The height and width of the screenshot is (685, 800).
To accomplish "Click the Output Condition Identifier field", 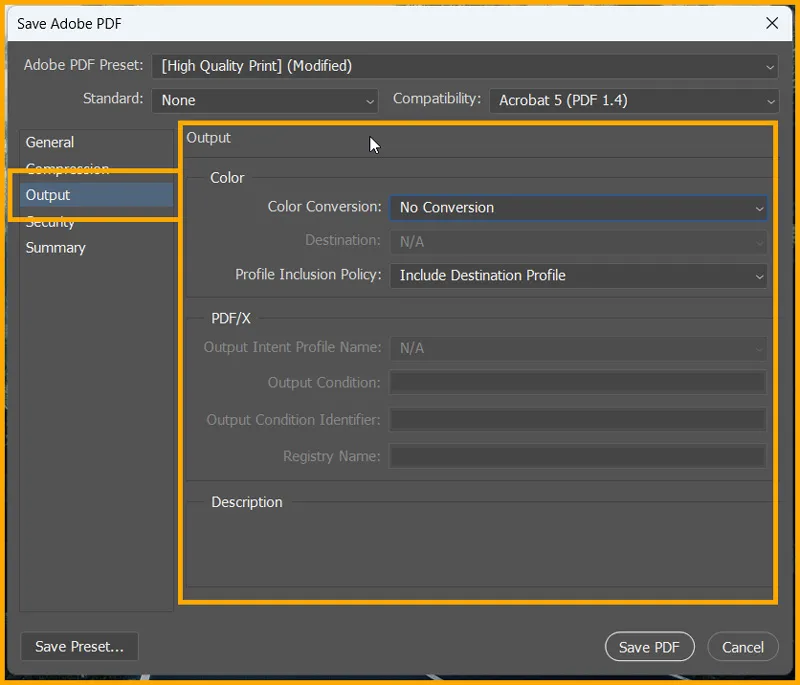I will click(x=578, y=419).
